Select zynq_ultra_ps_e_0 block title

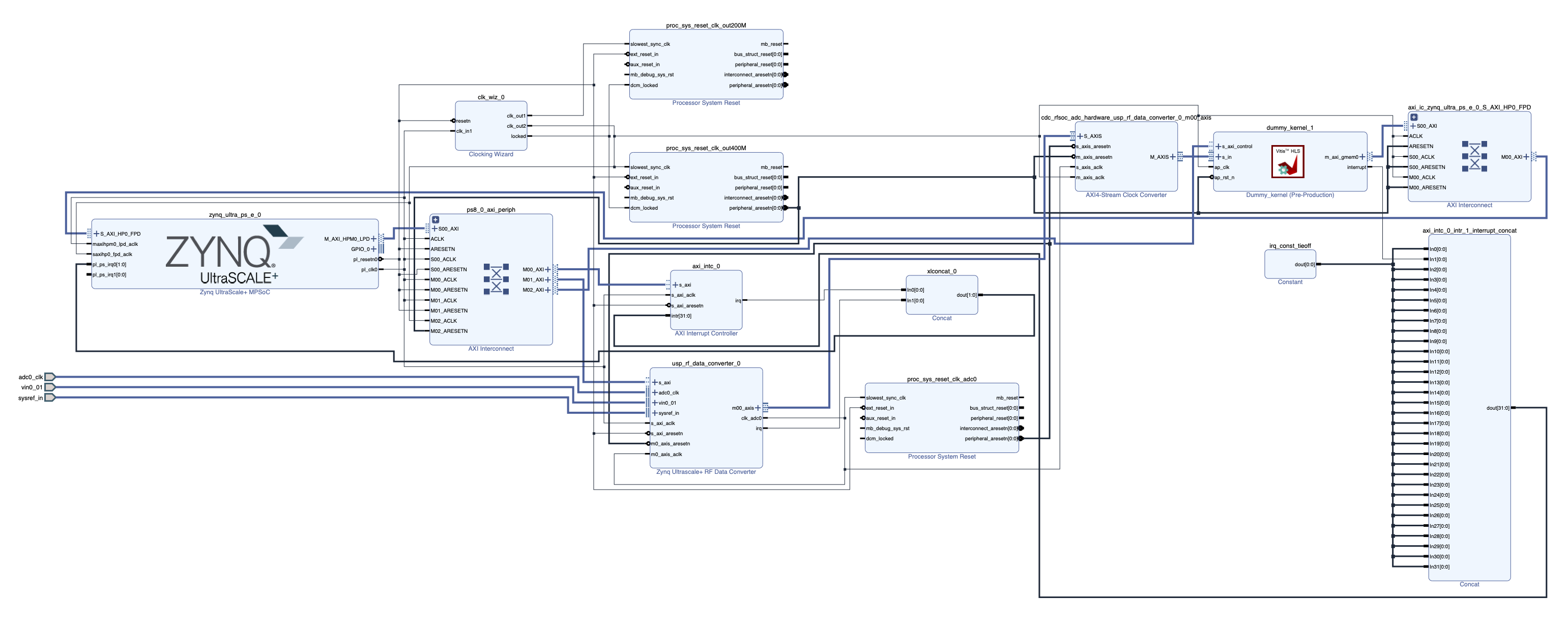[x=235, y=214]
